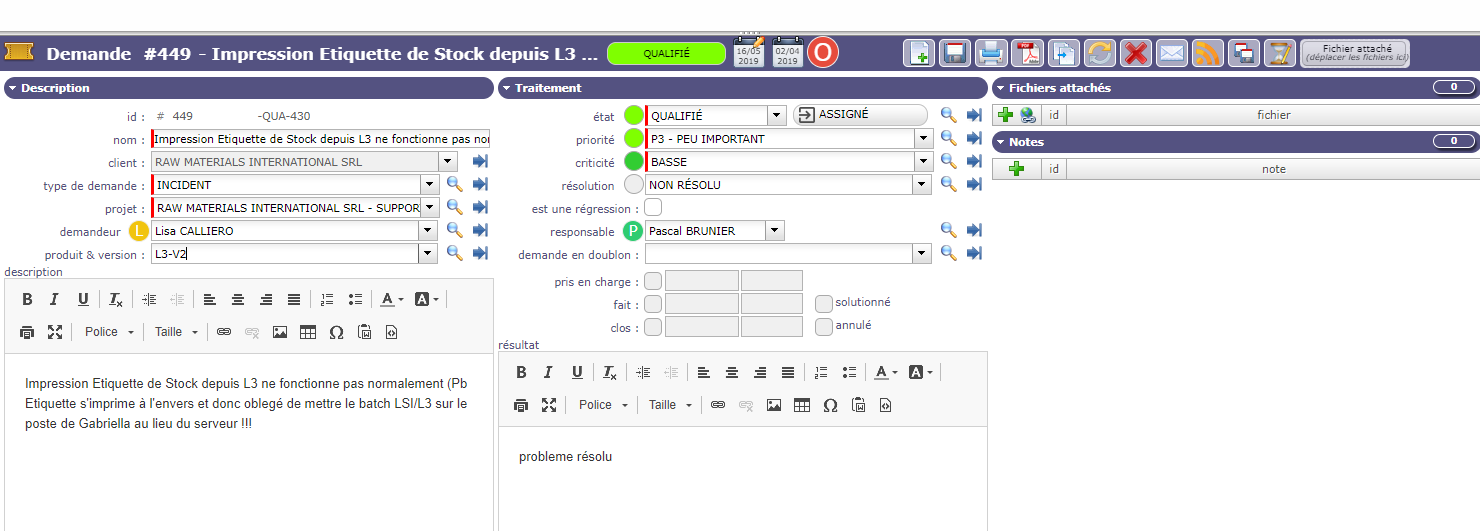Enable the 'solutionné' checkbox

pyautogui.click(x=823, y=303)
